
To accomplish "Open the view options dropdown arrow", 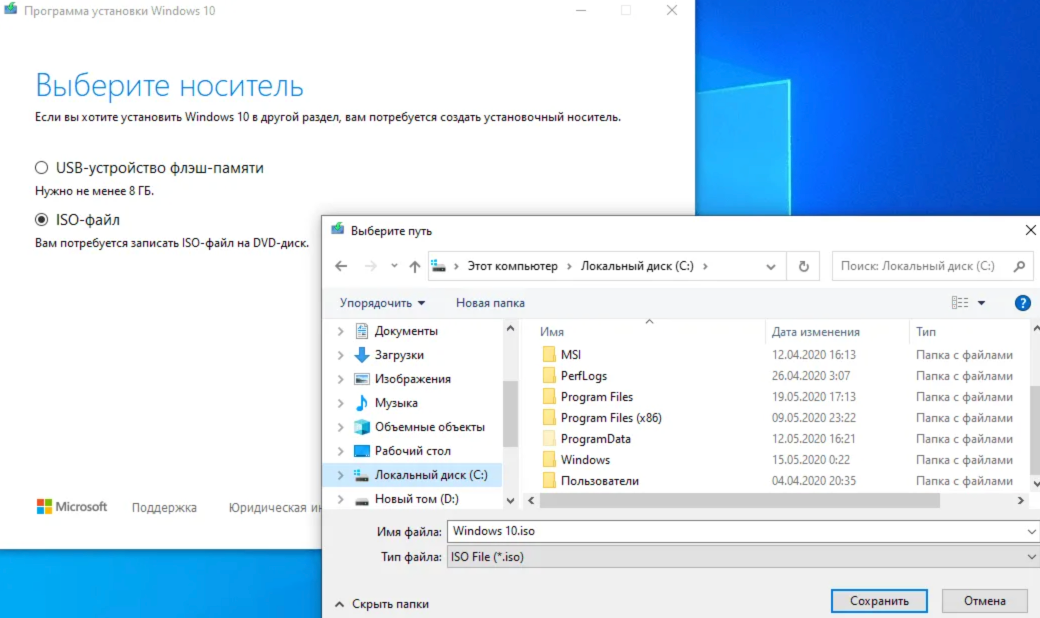I will point(982,303).
